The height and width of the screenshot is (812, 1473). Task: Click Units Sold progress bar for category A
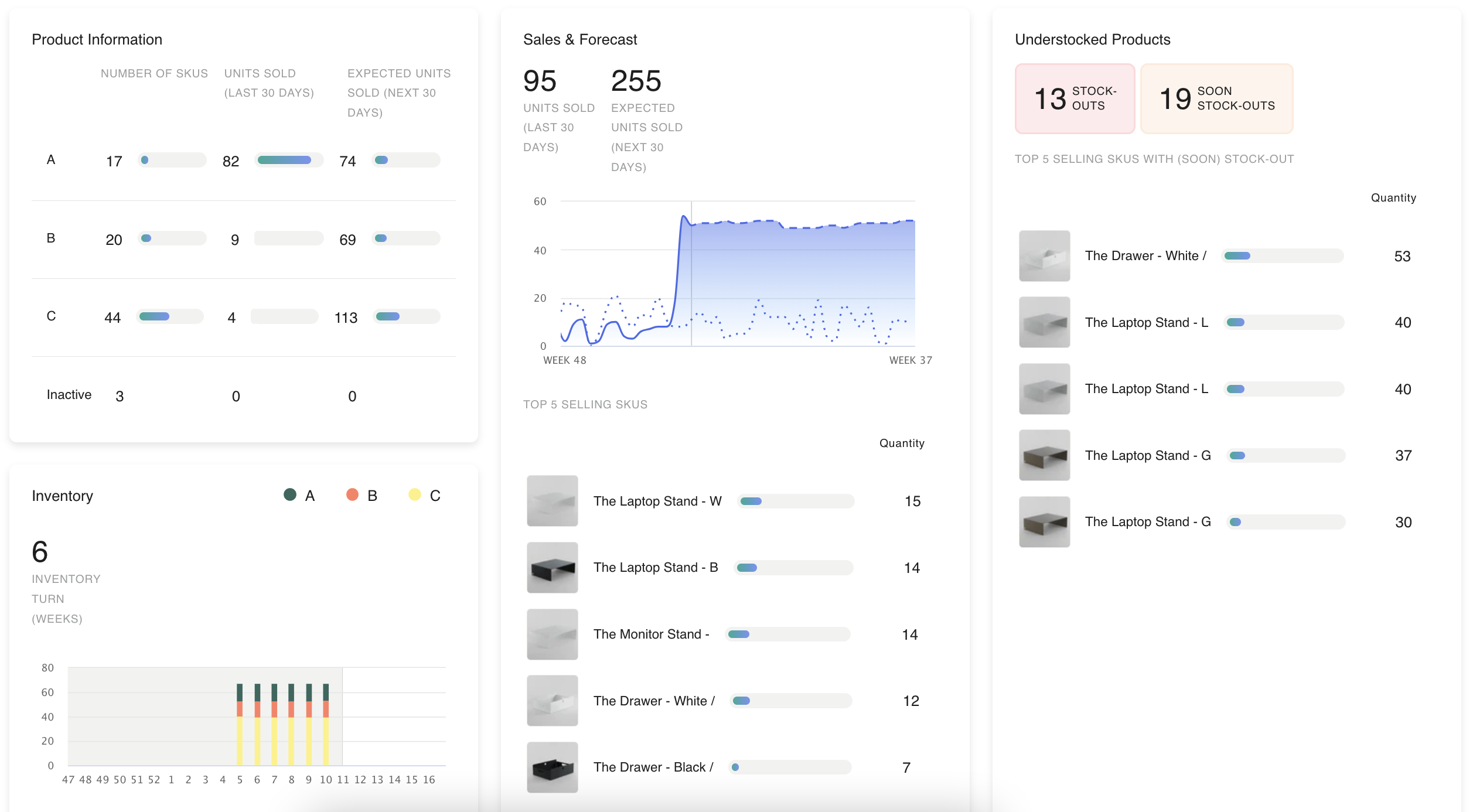pyautogui.click(x=288, y=160)
